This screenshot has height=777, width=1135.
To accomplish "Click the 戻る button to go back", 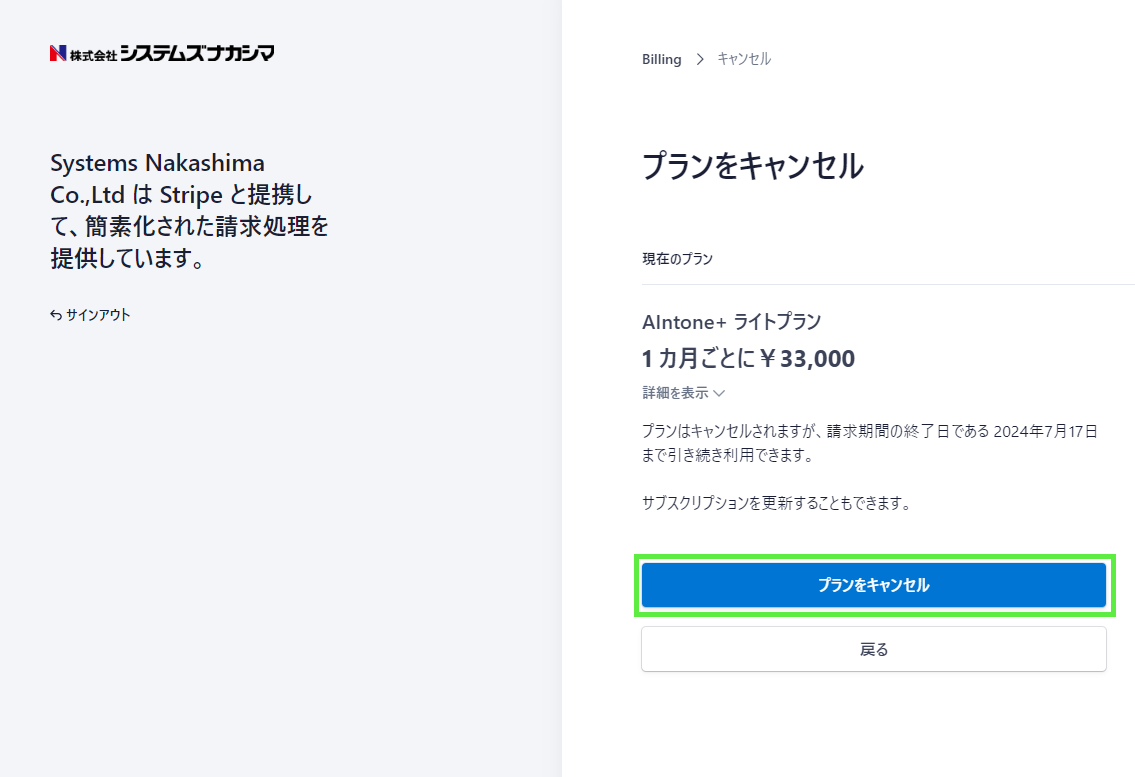I will (873, 649).
